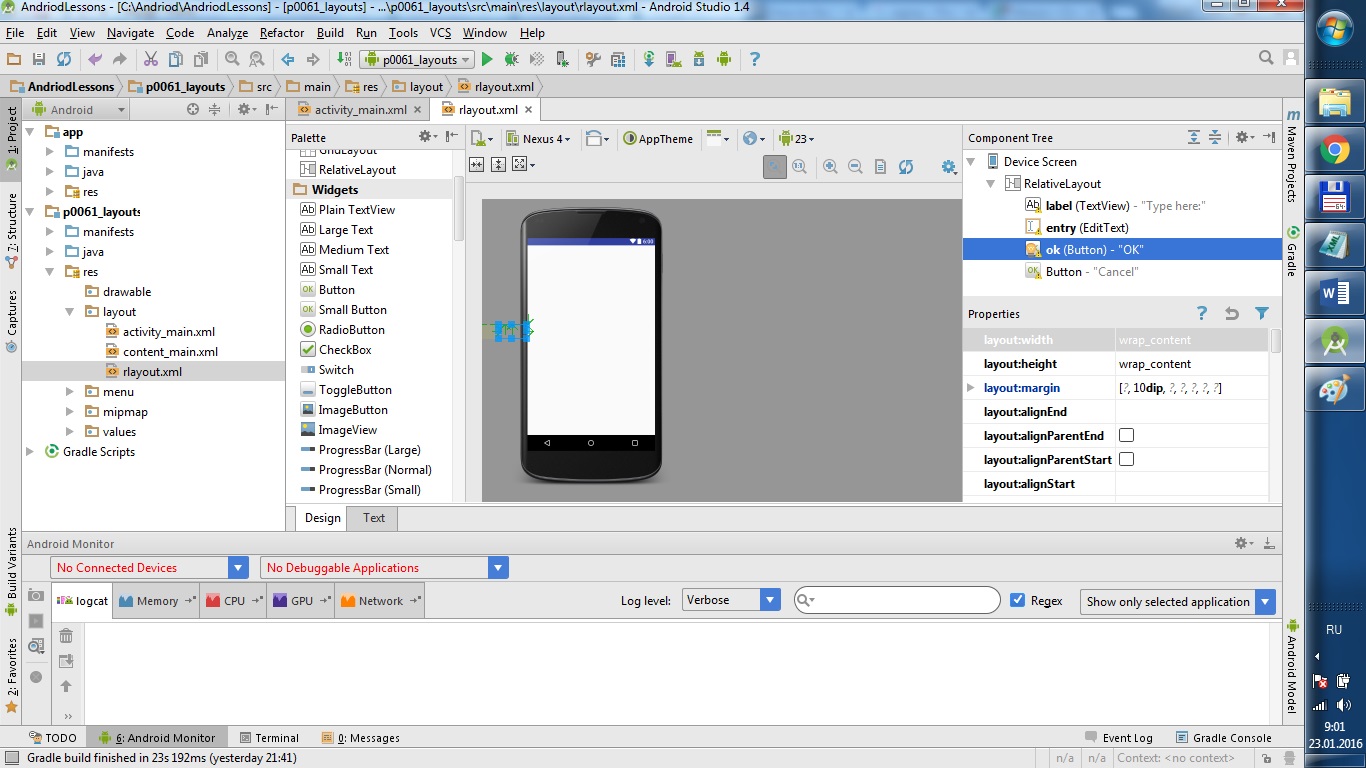Screen dimensions: 1366x768
Task: Click the Copy icon in toolbar
Action: click(176, 60)
